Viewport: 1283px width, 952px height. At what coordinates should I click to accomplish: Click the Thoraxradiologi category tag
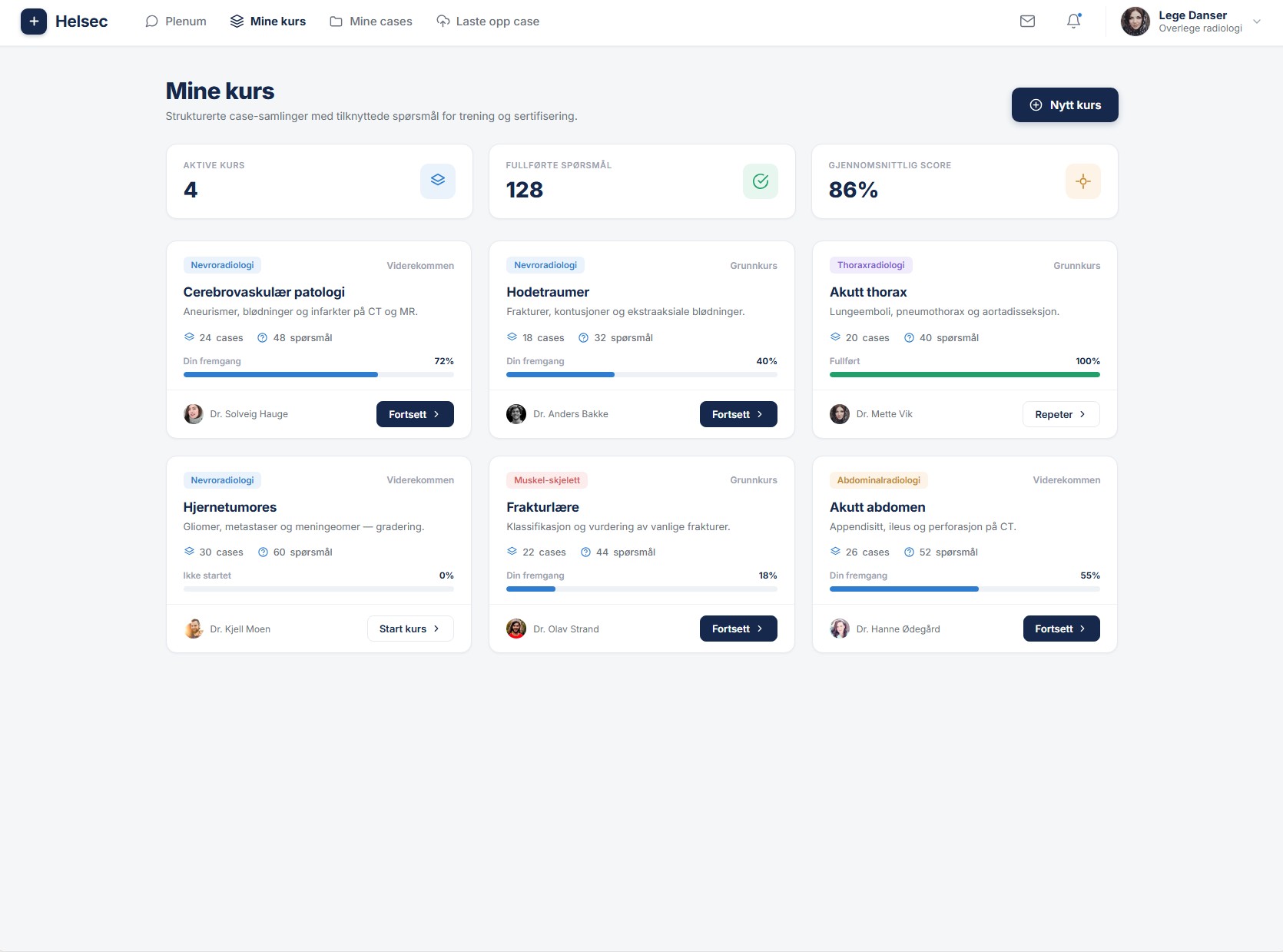pos(871,265)
